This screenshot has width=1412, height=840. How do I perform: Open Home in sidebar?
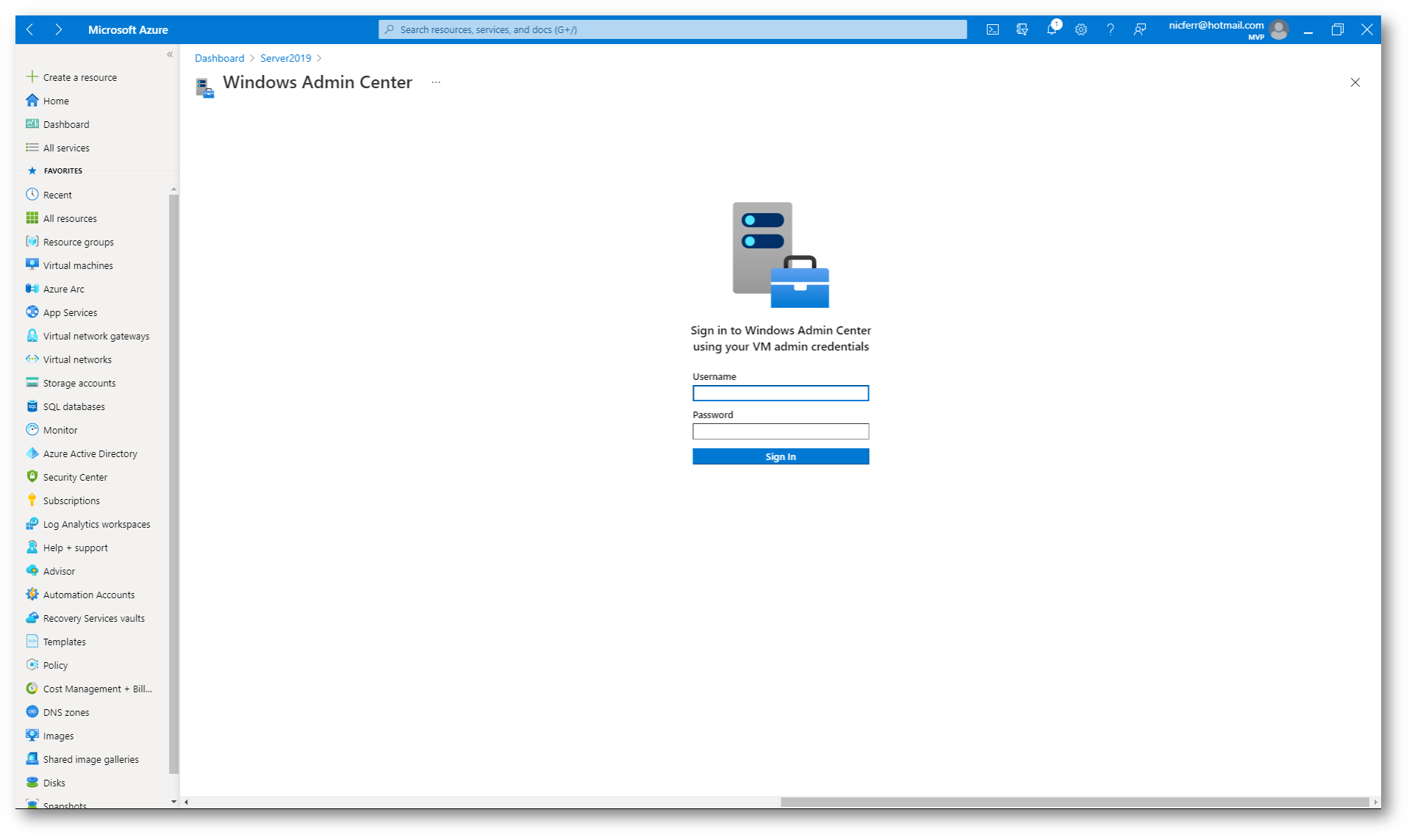click(48, 101)
